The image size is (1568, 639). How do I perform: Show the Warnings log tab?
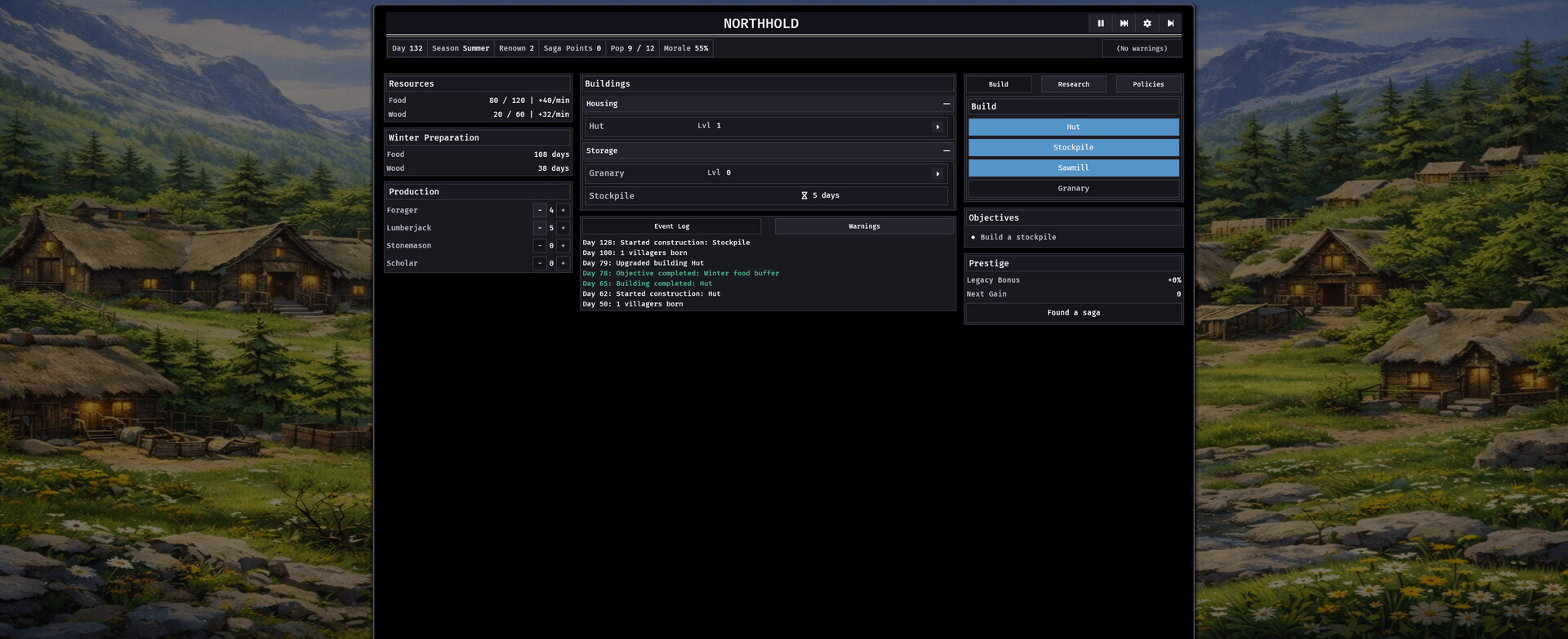[864, 226]
